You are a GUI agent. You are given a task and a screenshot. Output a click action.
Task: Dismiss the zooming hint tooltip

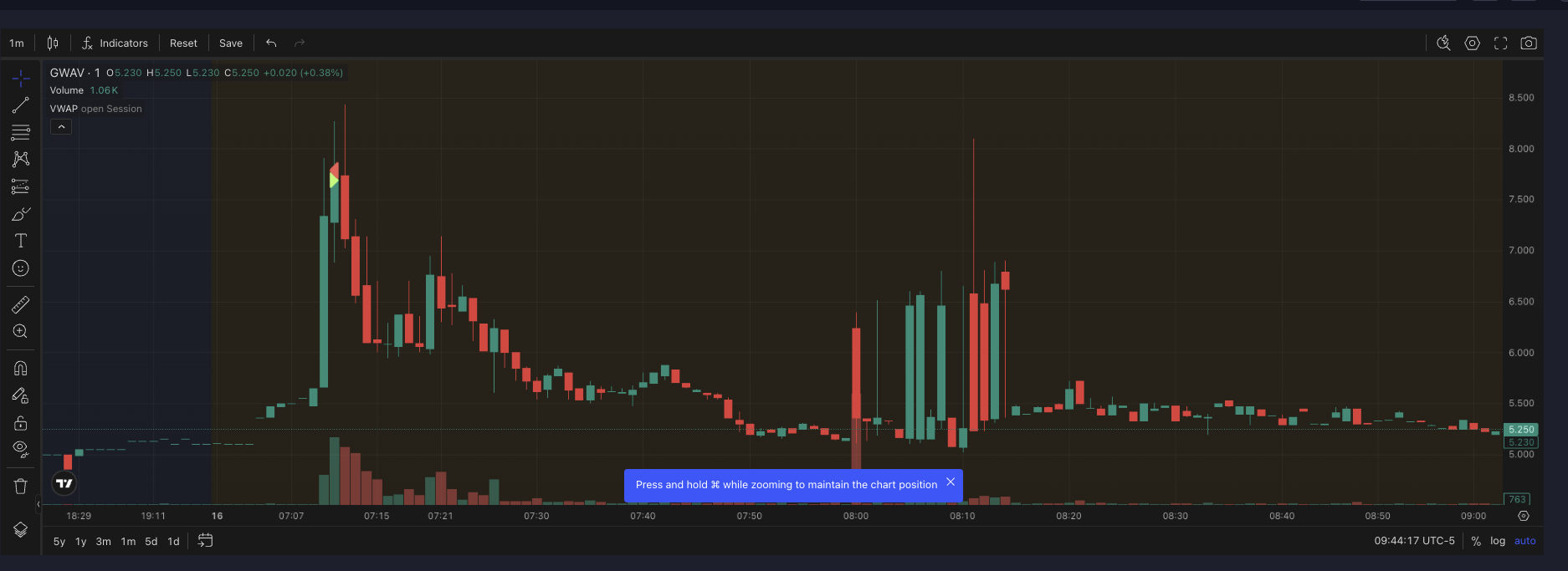[x=951, y=482]
